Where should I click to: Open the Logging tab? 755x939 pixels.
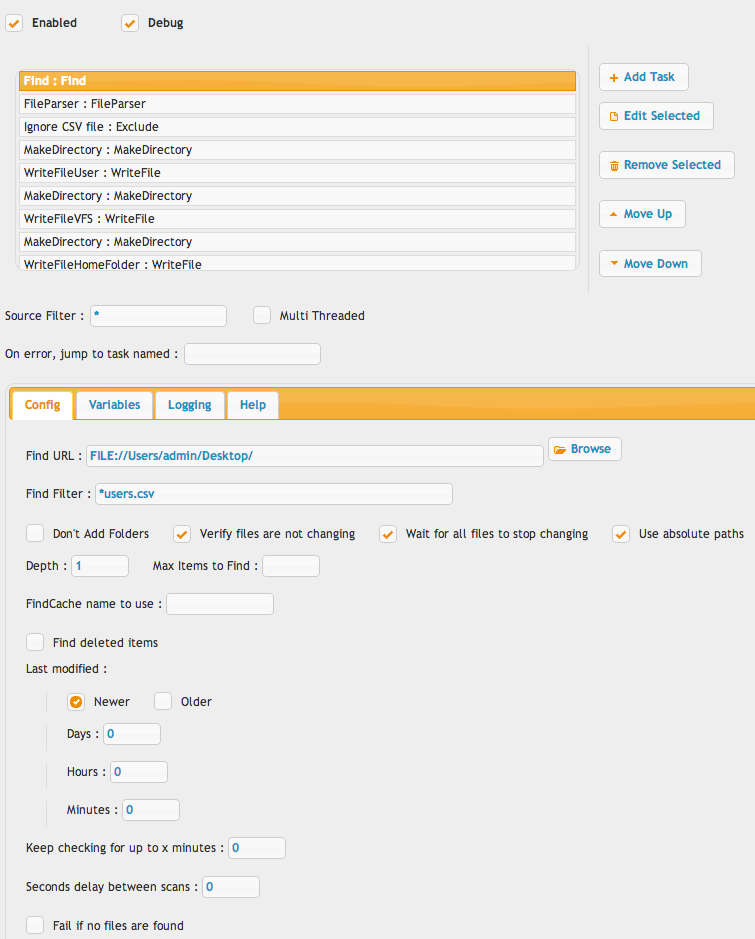point(189,405)
